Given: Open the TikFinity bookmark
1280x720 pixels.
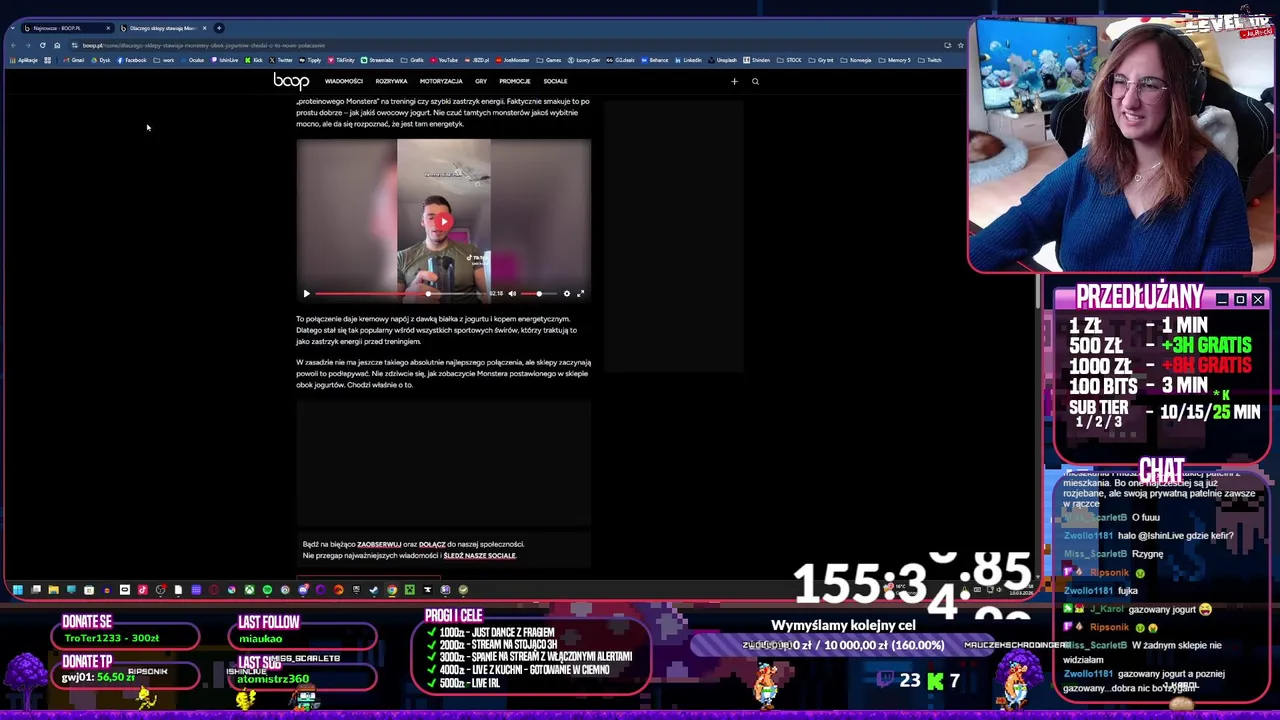Looking at the screenshot, I should coord(341,60).
